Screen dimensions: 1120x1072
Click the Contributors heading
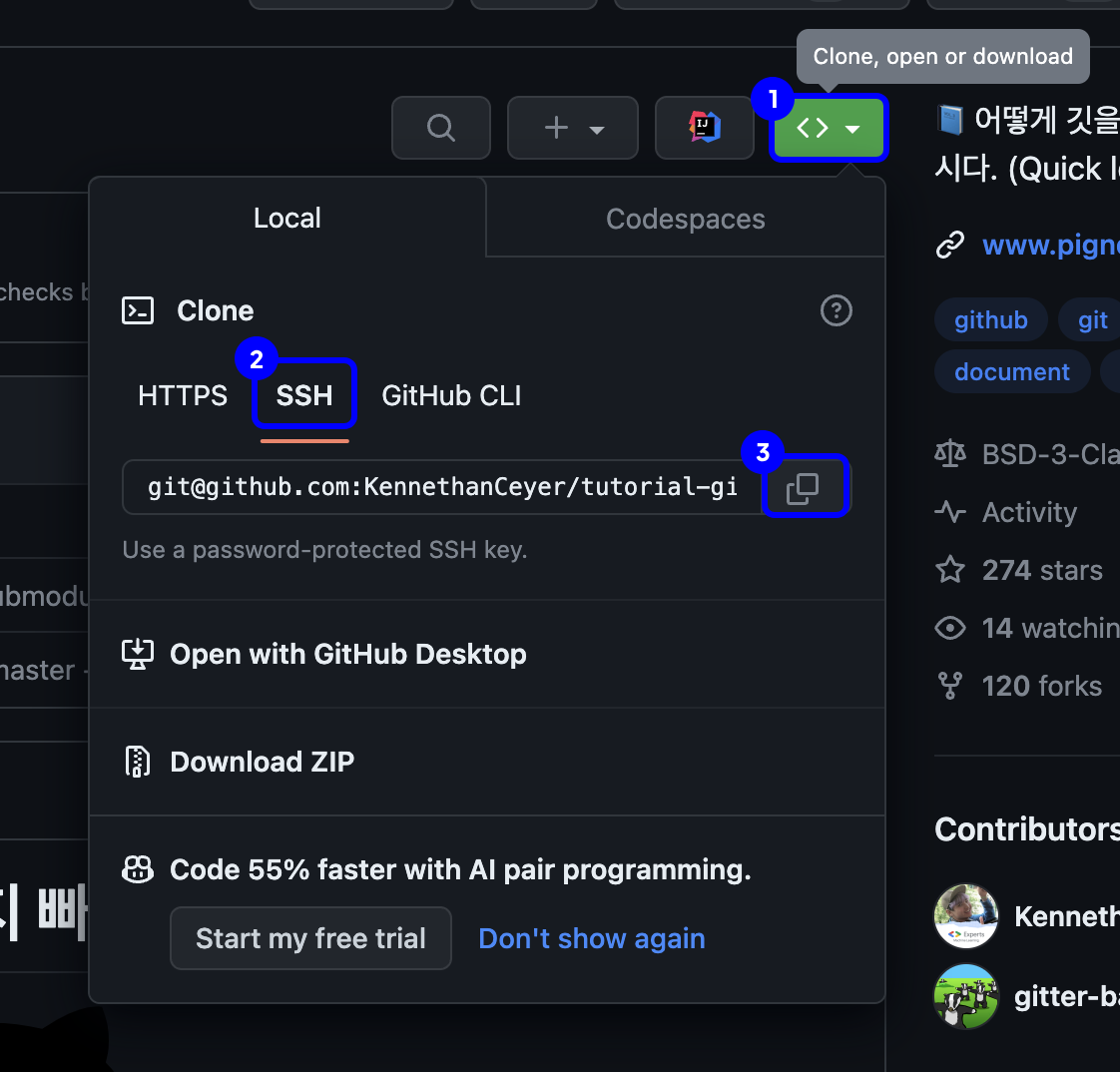click(x=1027, y=828)
